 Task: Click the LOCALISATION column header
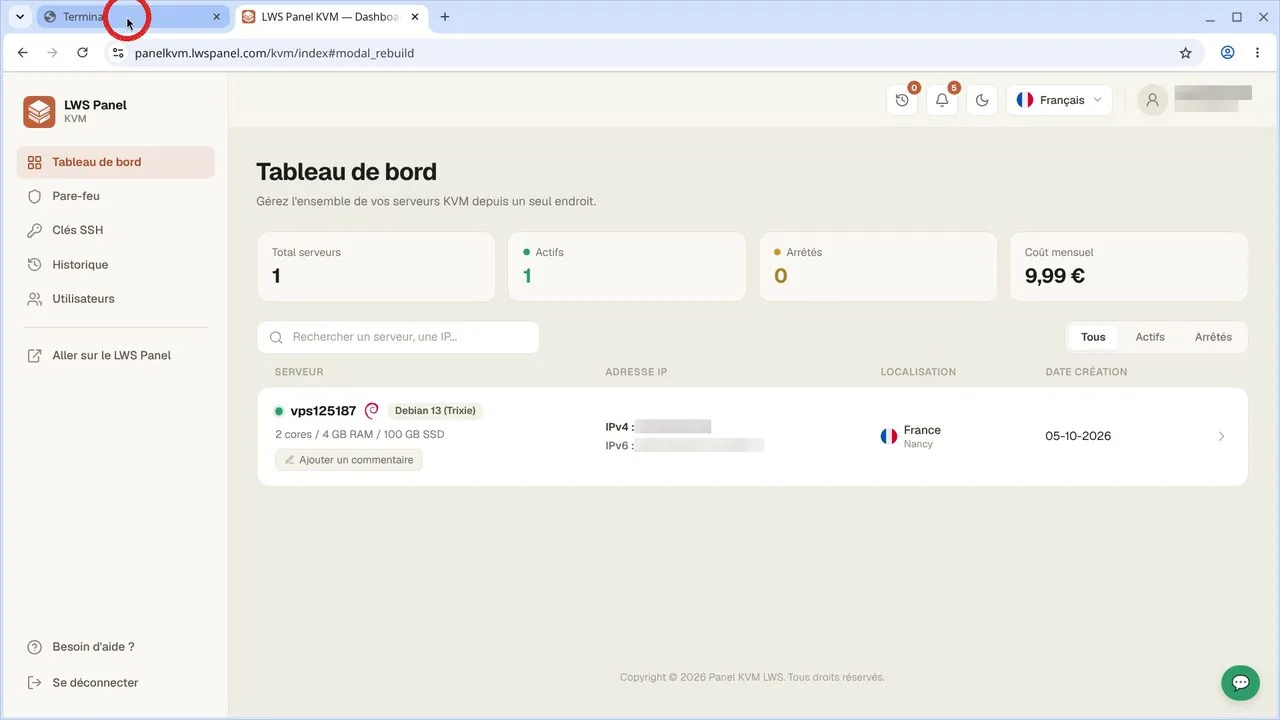pos(918,372)
